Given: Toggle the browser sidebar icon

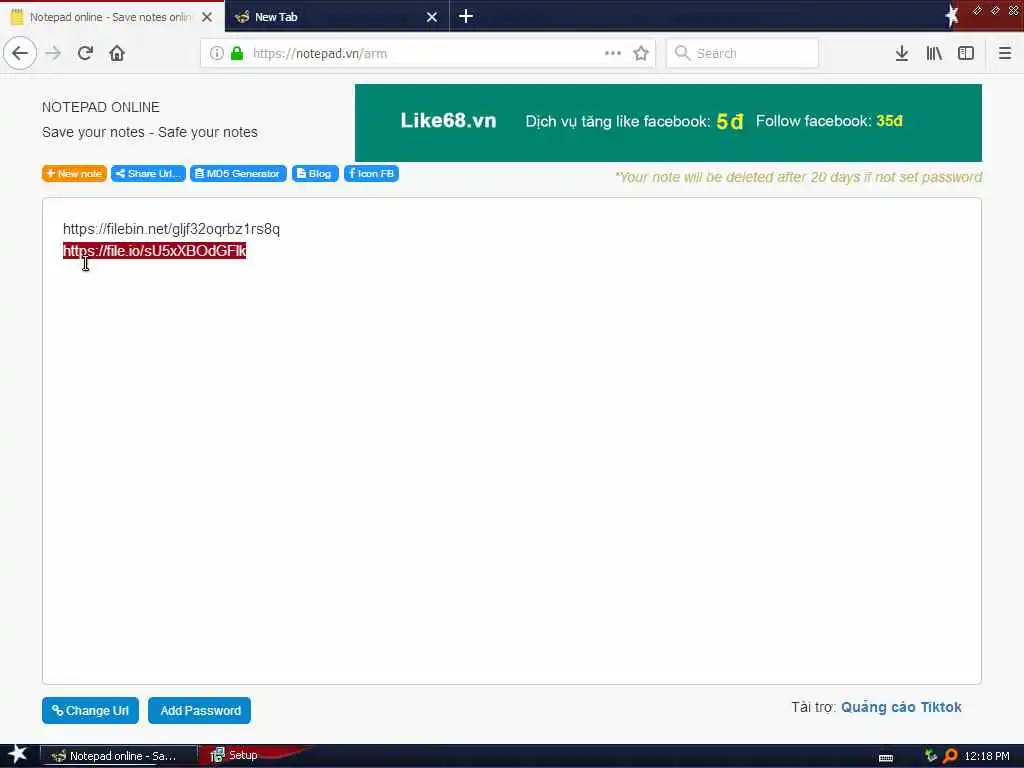Looking at the screenshot, I should (966, 53).
